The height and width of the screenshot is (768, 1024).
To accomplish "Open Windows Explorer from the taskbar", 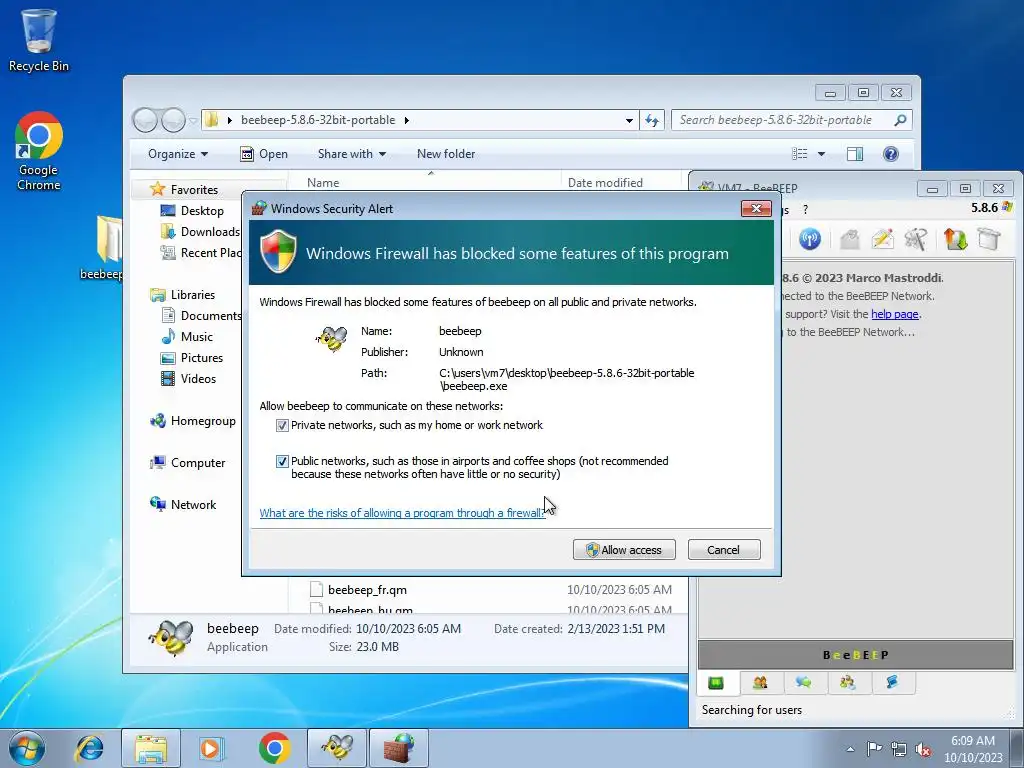I will click(151, 748).
